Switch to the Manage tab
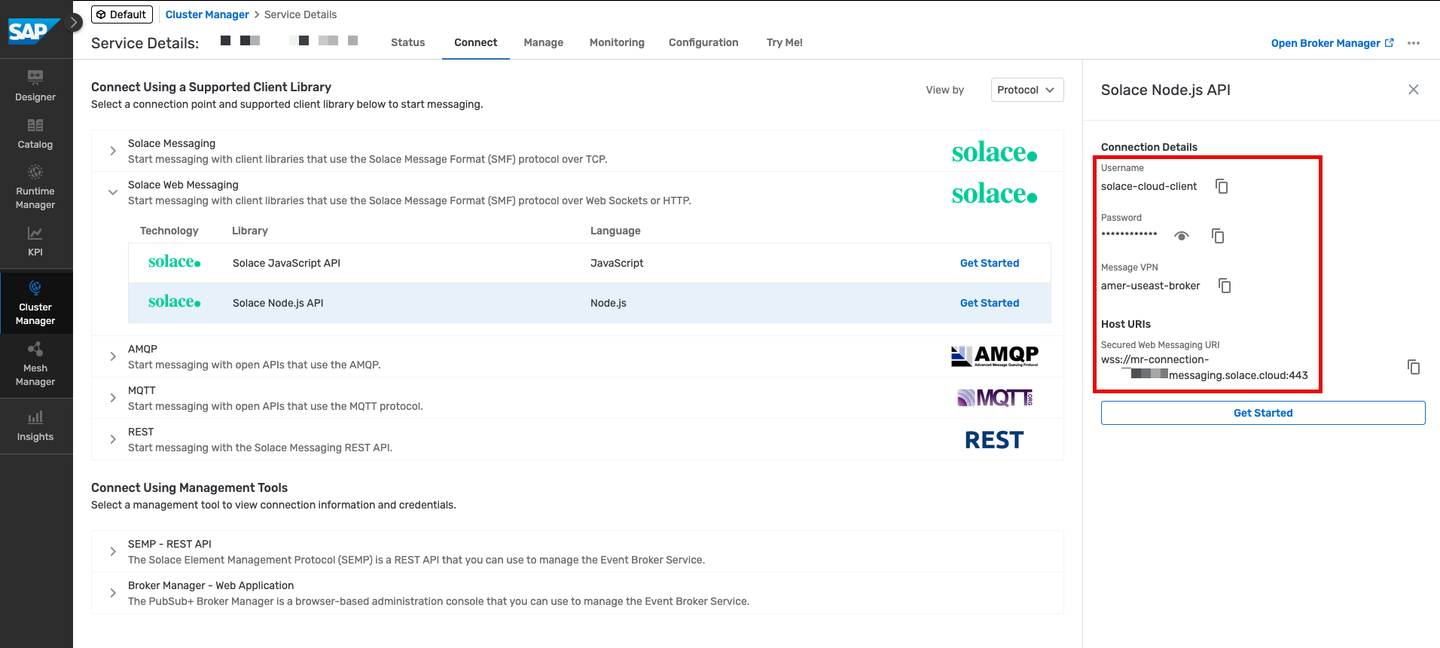This screenshot has width=1440, height=648. point(543,43)
